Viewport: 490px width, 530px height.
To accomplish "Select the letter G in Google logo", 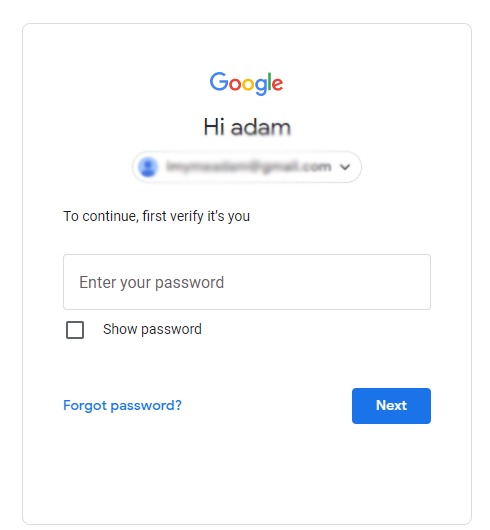I will coord(219,81).
